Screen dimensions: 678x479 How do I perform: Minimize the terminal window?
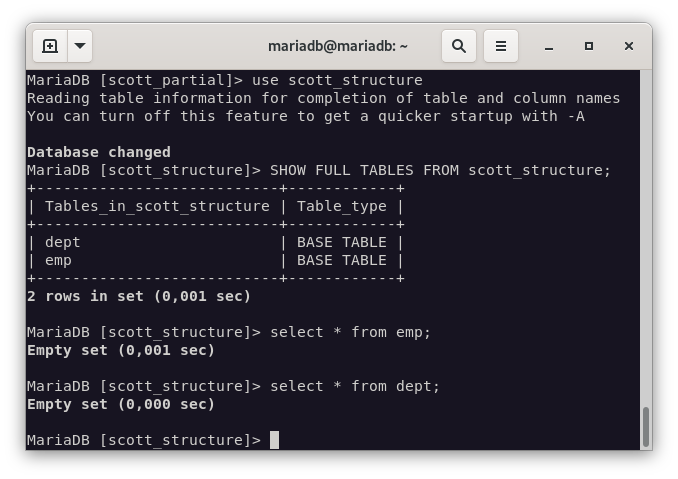pos(549,46)
